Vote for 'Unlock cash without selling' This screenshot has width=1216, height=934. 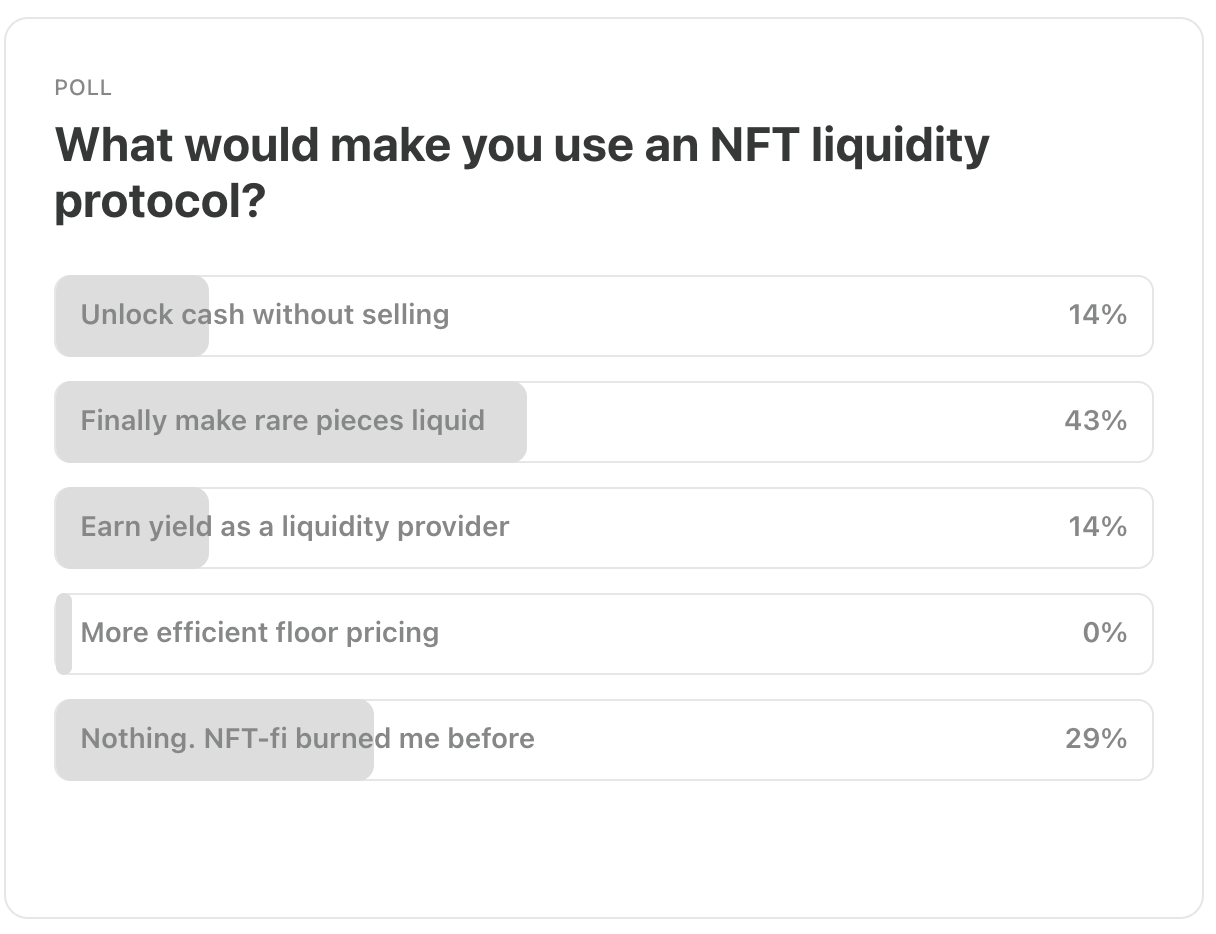[604, 316]
